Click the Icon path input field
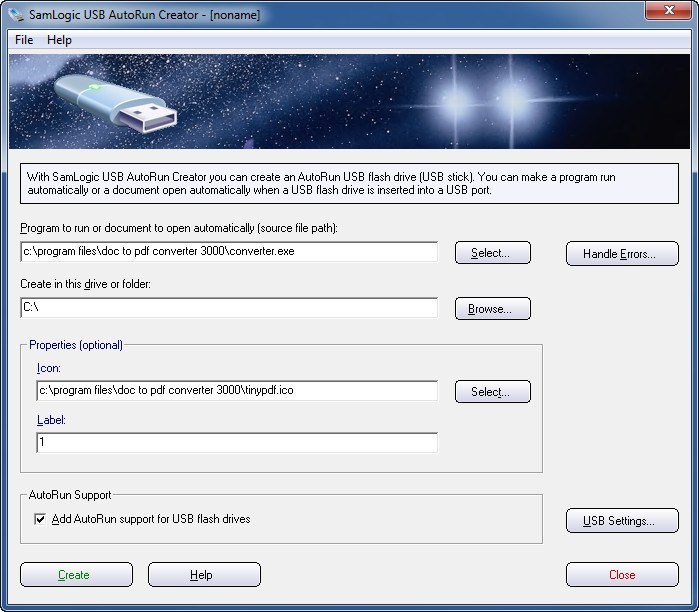This screenshot has width=699, height=612. (237, 391)
